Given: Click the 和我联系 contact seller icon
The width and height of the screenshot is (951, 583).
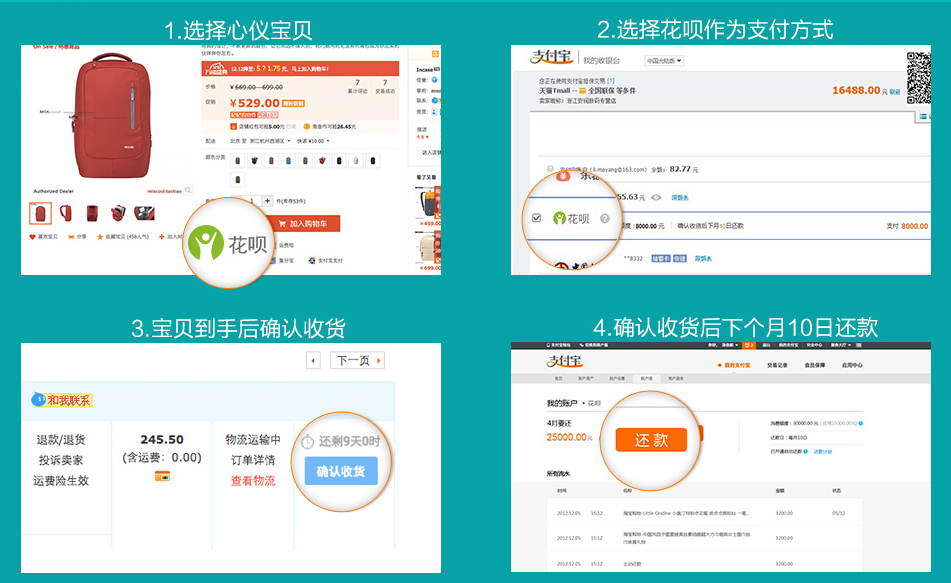Looking at the screenshot, I should [x=62, y=400].
